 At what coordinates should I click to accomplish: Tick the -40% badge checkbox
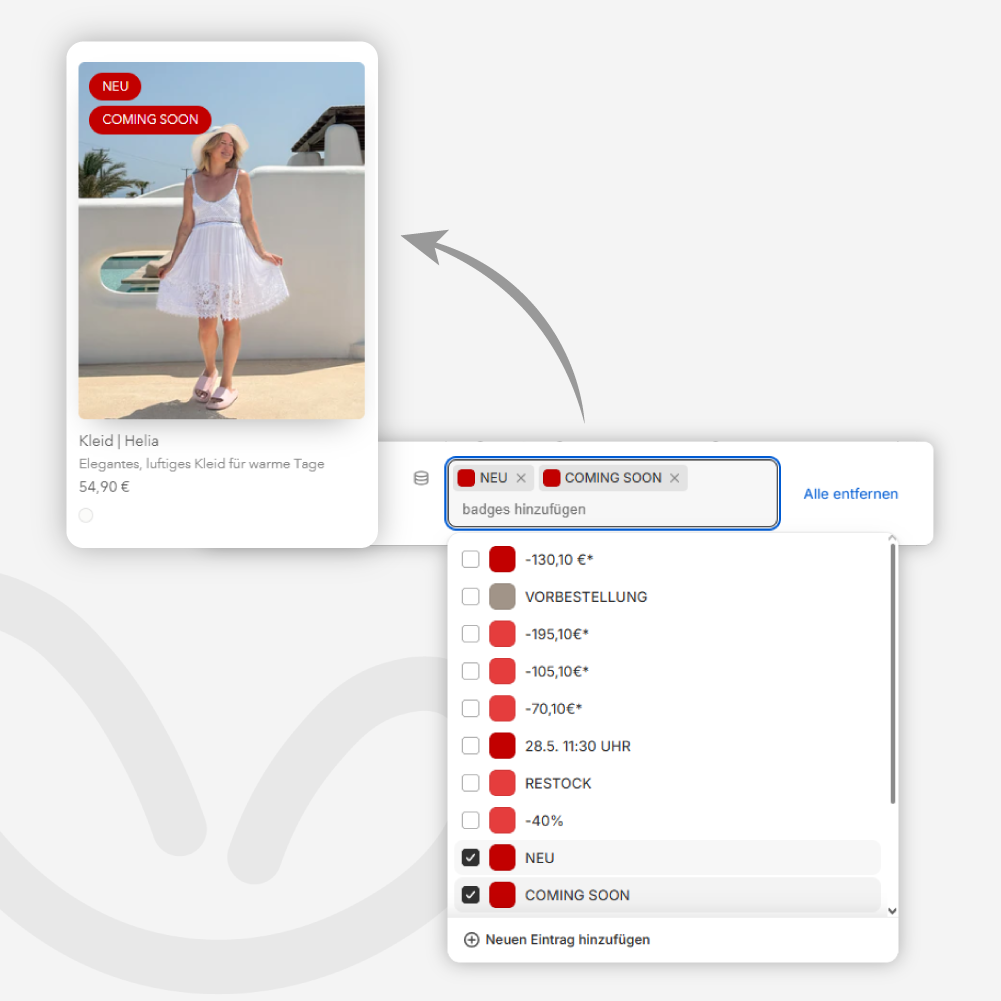470,820
